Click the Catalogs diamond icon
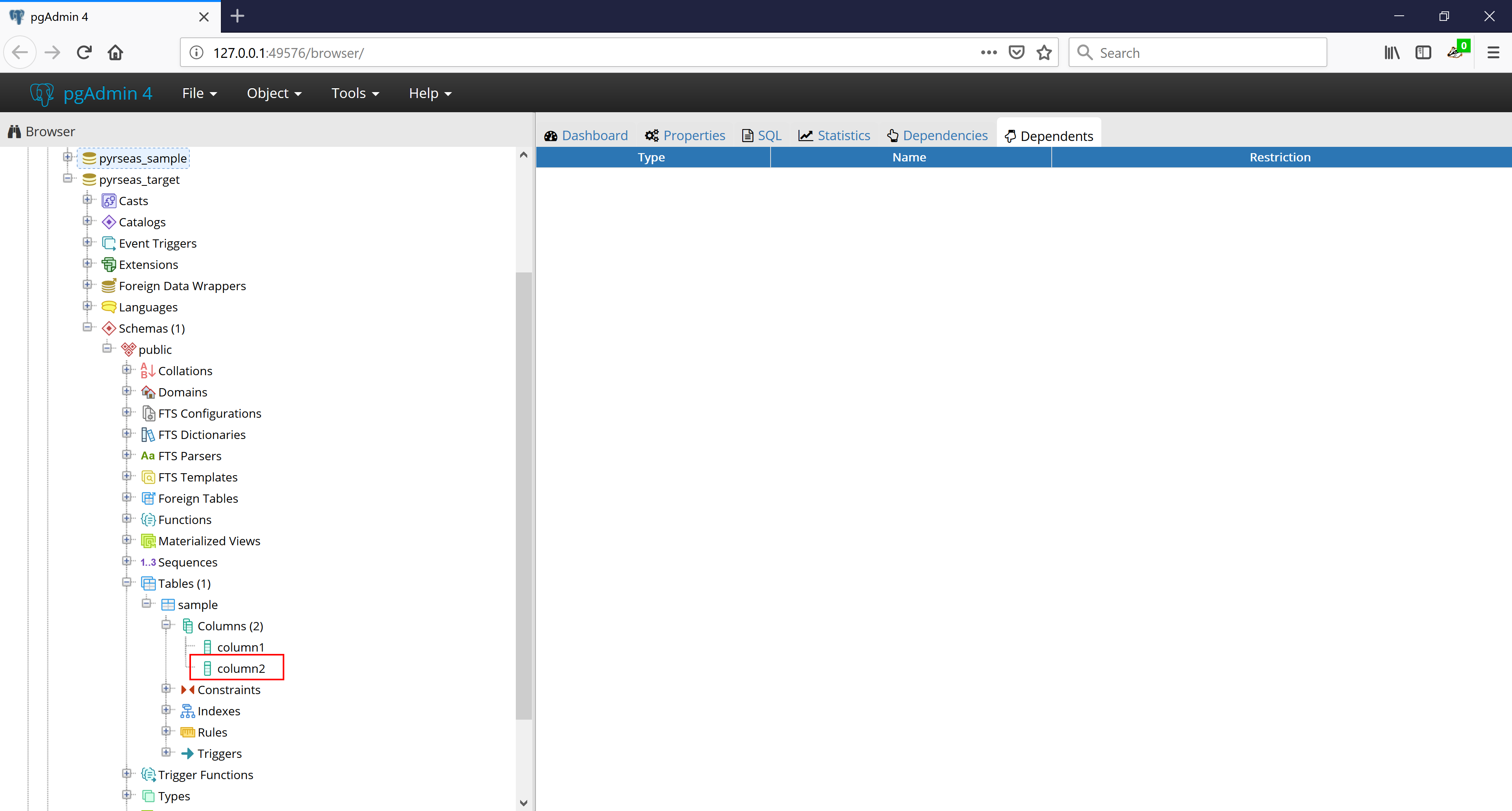This screenshot has height=811, width=1512. [109, 222]
